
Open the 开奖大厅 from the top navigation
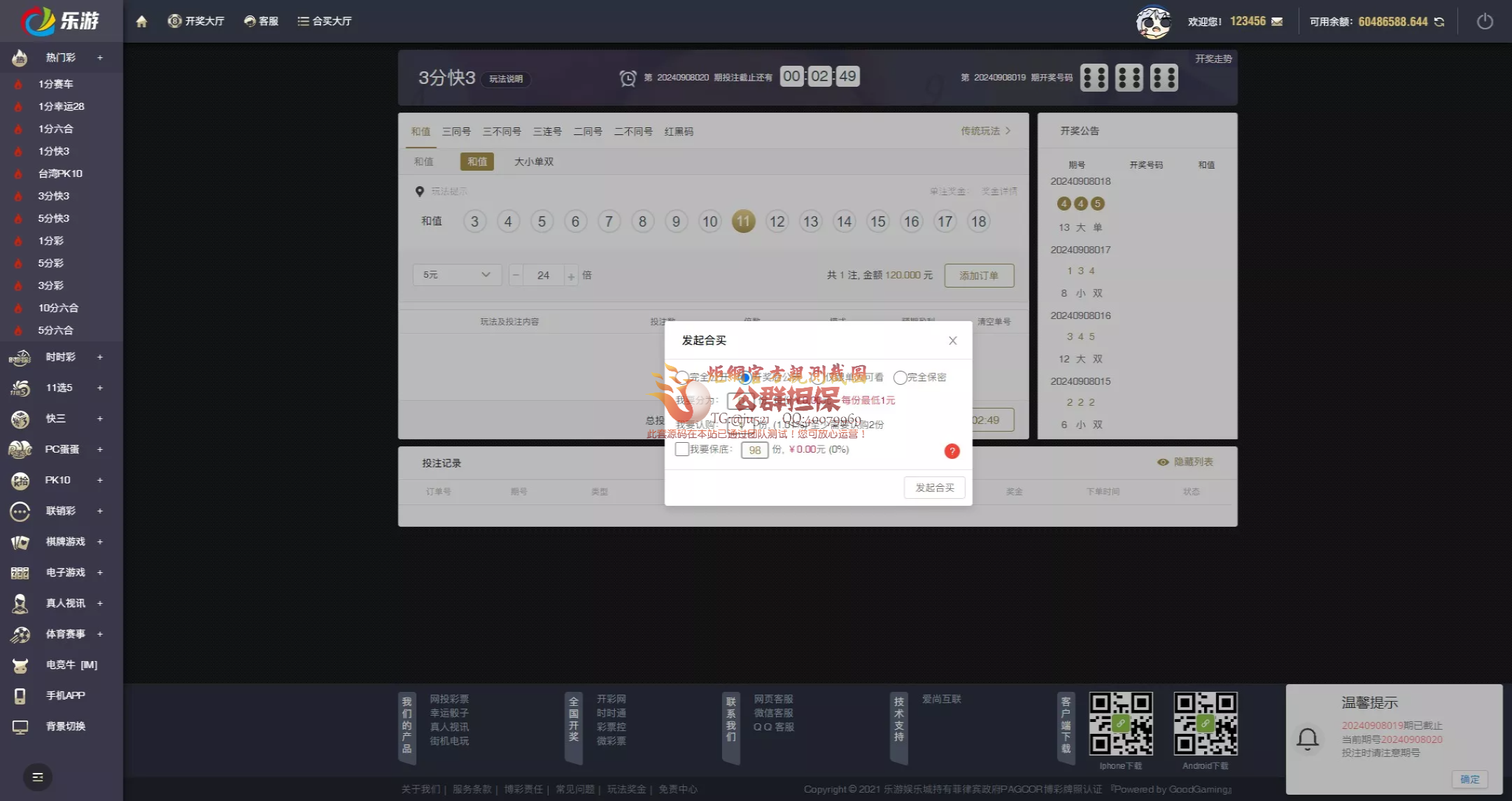(x=196, y=21)
